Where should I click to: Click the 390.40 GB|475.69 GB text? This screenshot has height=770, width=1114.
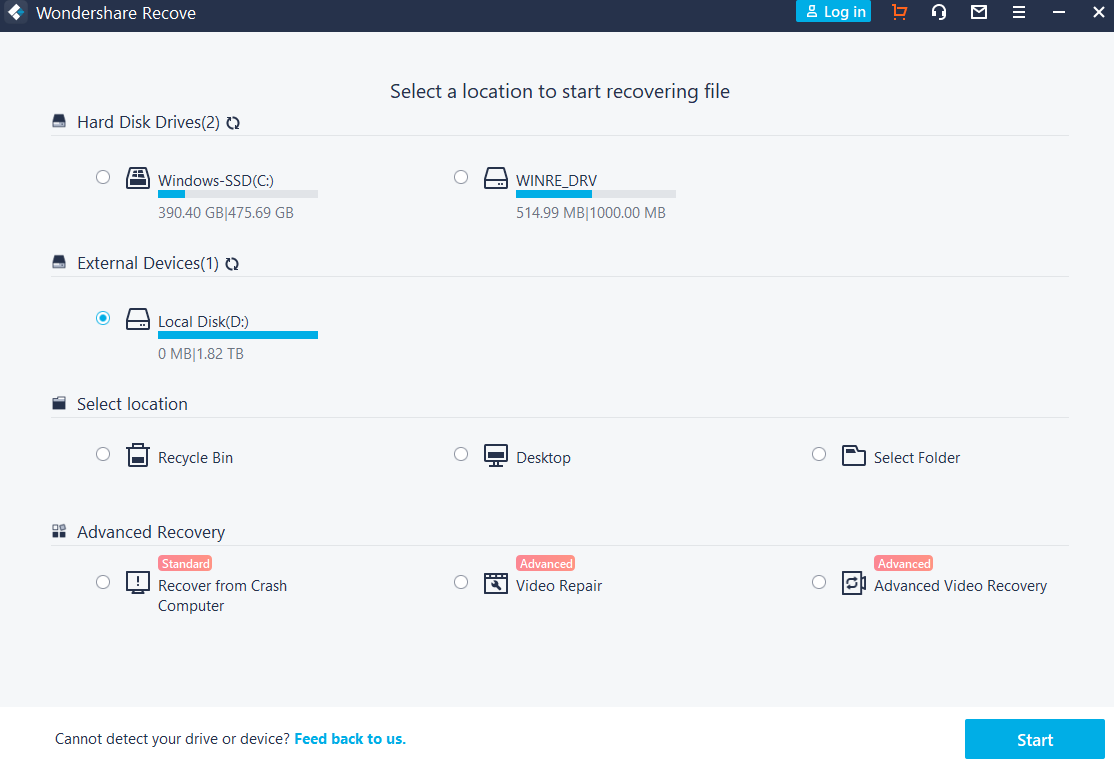tap(226, 212)
